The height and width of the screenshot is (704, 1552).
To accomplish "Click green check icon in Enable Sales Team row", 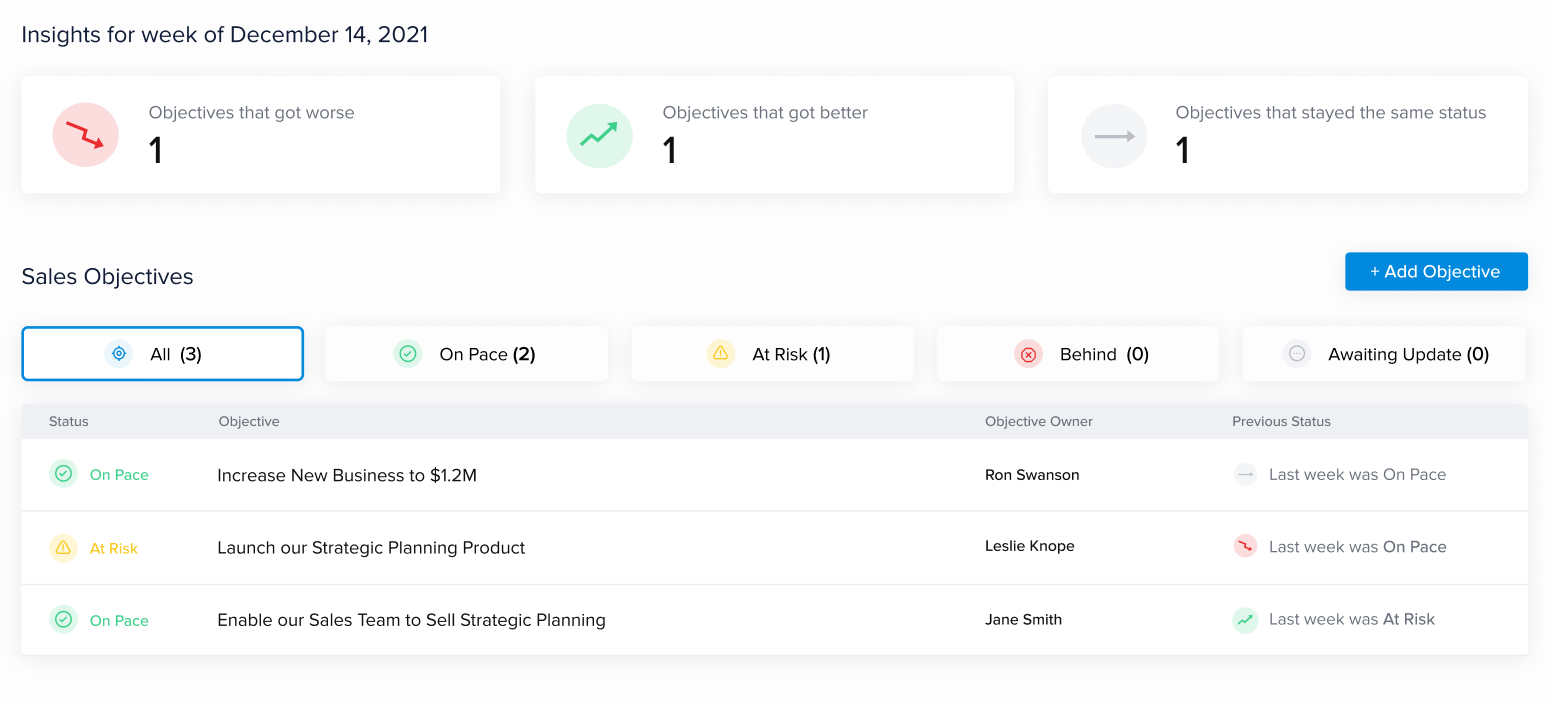I will [x=63, y=620].
